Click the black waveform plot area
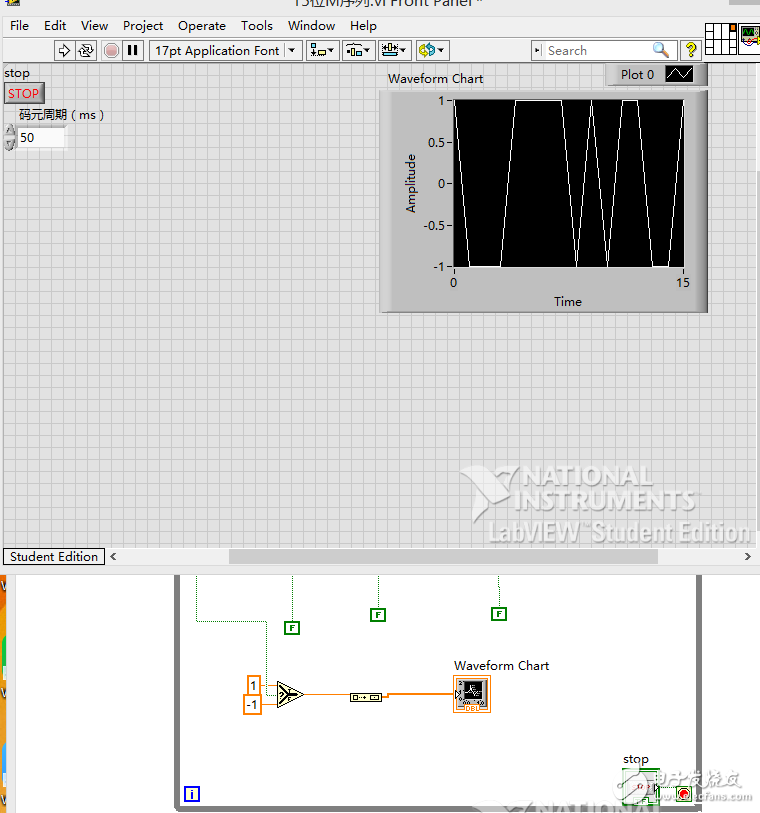 point(569,183)
